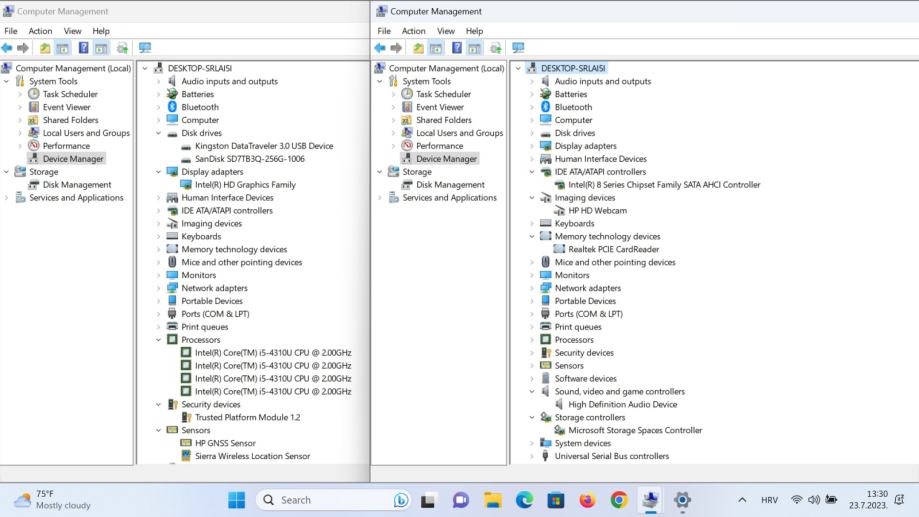Open Firefox from taskbar
This screenshot has height=517, width=919.
tap(587, 500)
